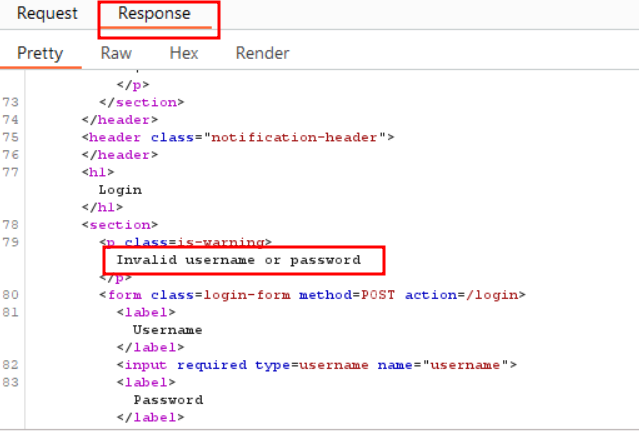This screenshot has height=432, width=639.
Task: Select the Response tab
Action: [154, 13]
